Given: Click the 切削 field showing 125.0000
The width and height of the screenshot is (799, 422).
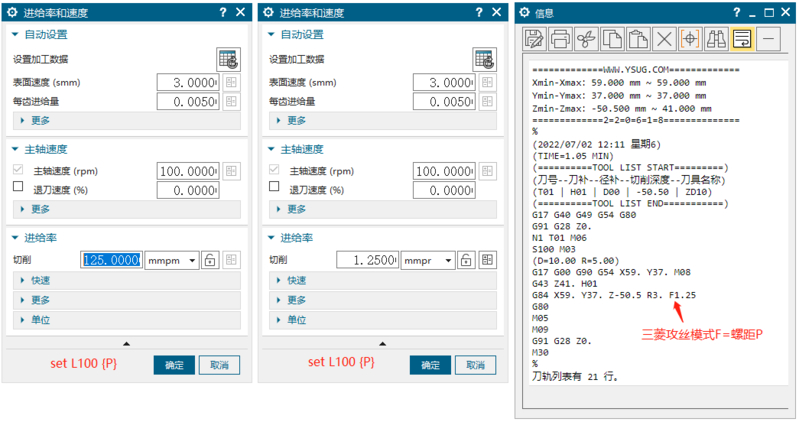Looking at the screenshot, I should click(112, 260).
